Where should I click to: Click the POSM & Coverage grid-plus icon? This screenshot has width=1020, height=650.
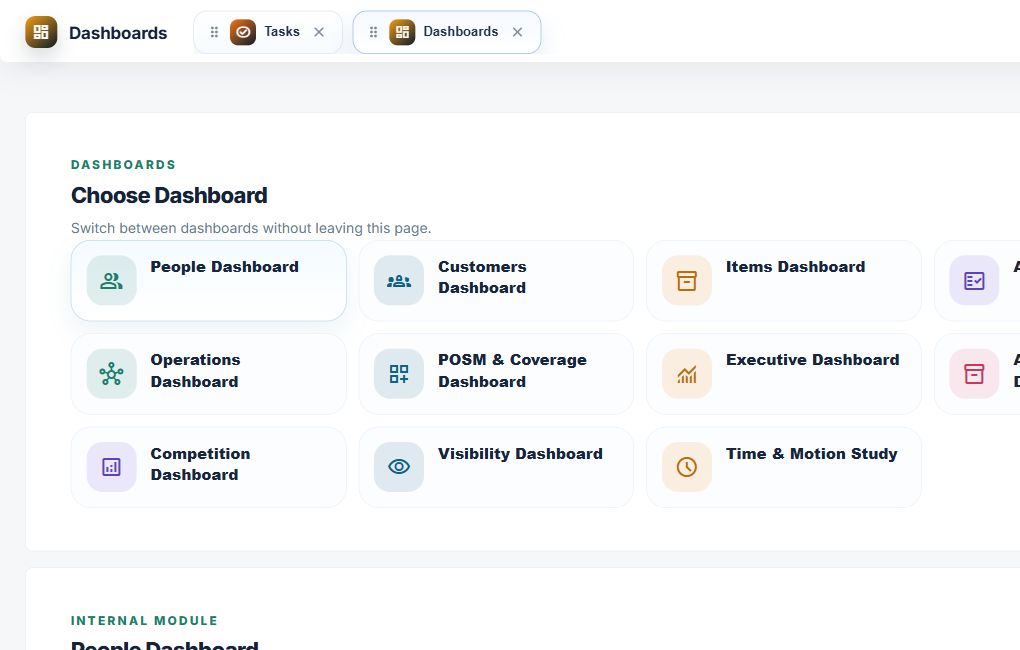399,373
